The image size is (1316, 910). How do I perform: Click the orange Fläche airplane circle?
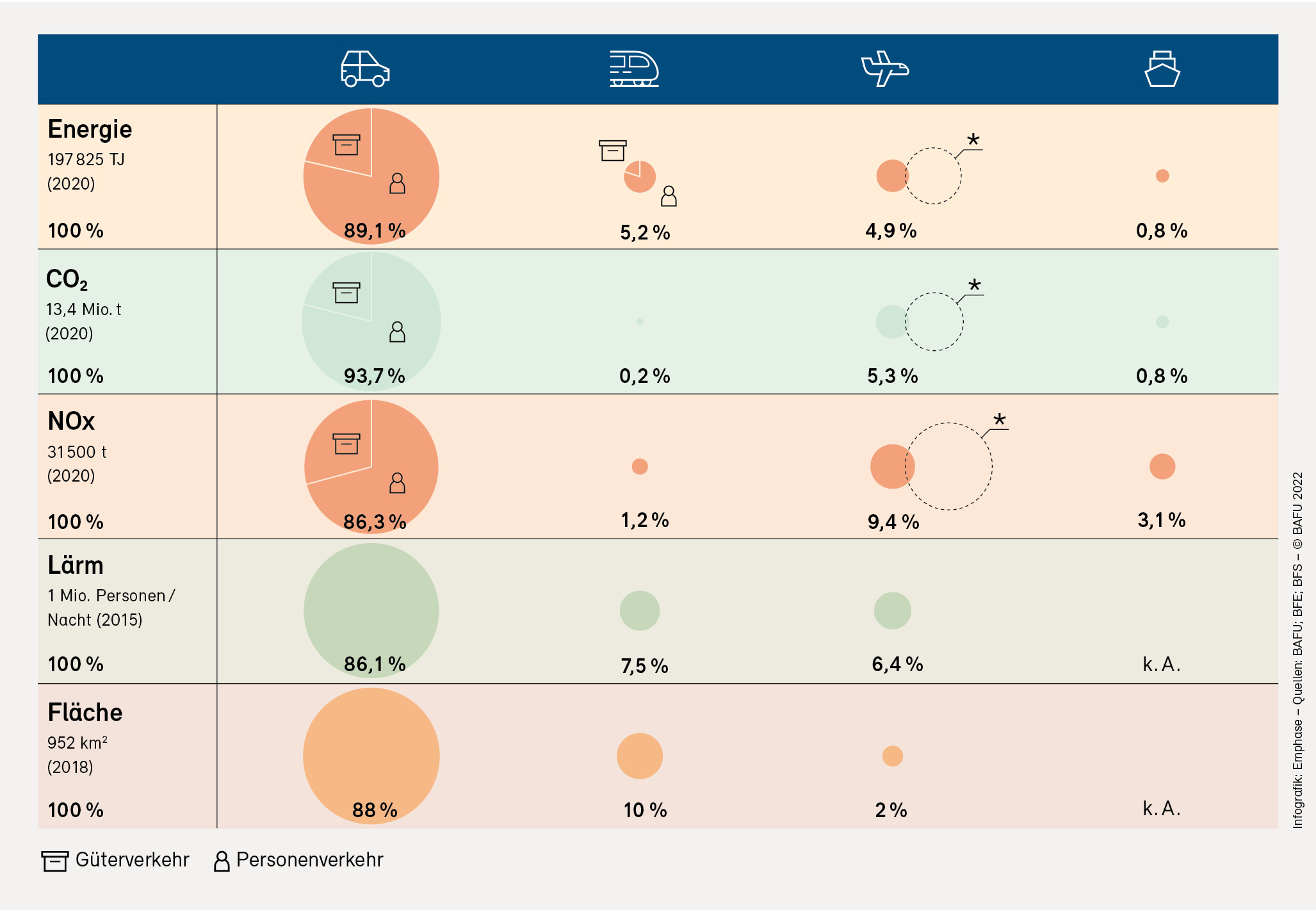[x=892, y=756]
